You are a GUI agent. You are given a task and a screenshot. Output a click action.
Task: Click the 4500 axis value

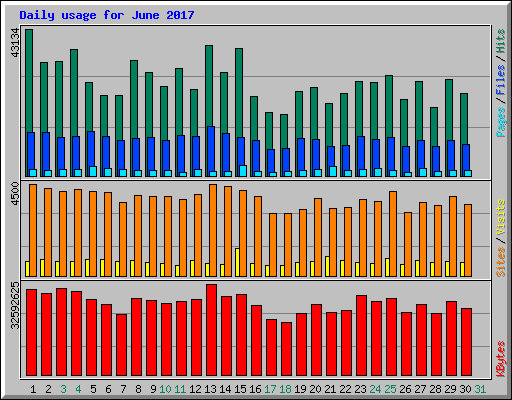click(15, 194)
